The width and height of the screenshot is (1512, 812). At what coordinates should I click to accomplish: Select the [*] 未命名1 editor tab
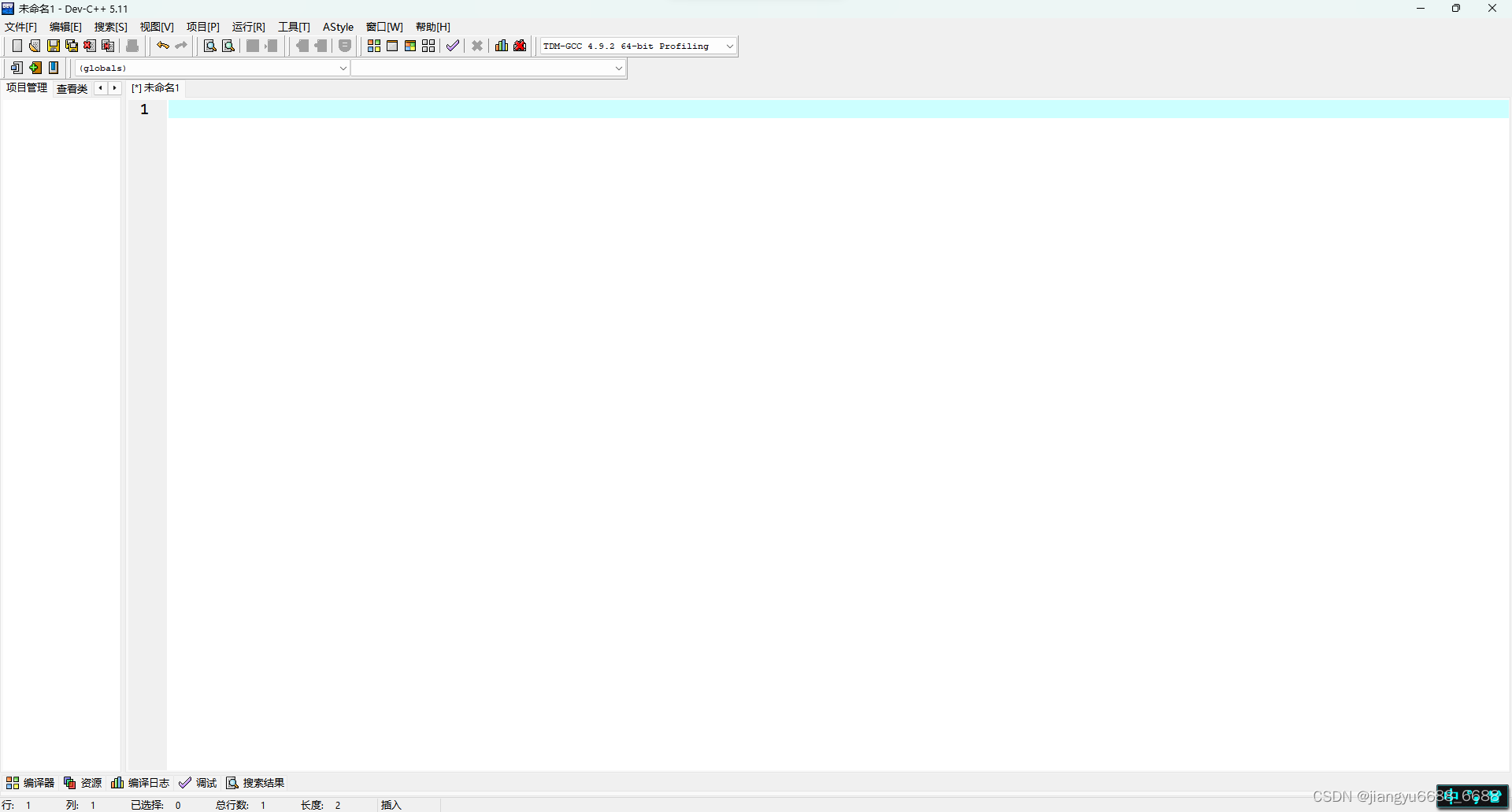point(156,87)
